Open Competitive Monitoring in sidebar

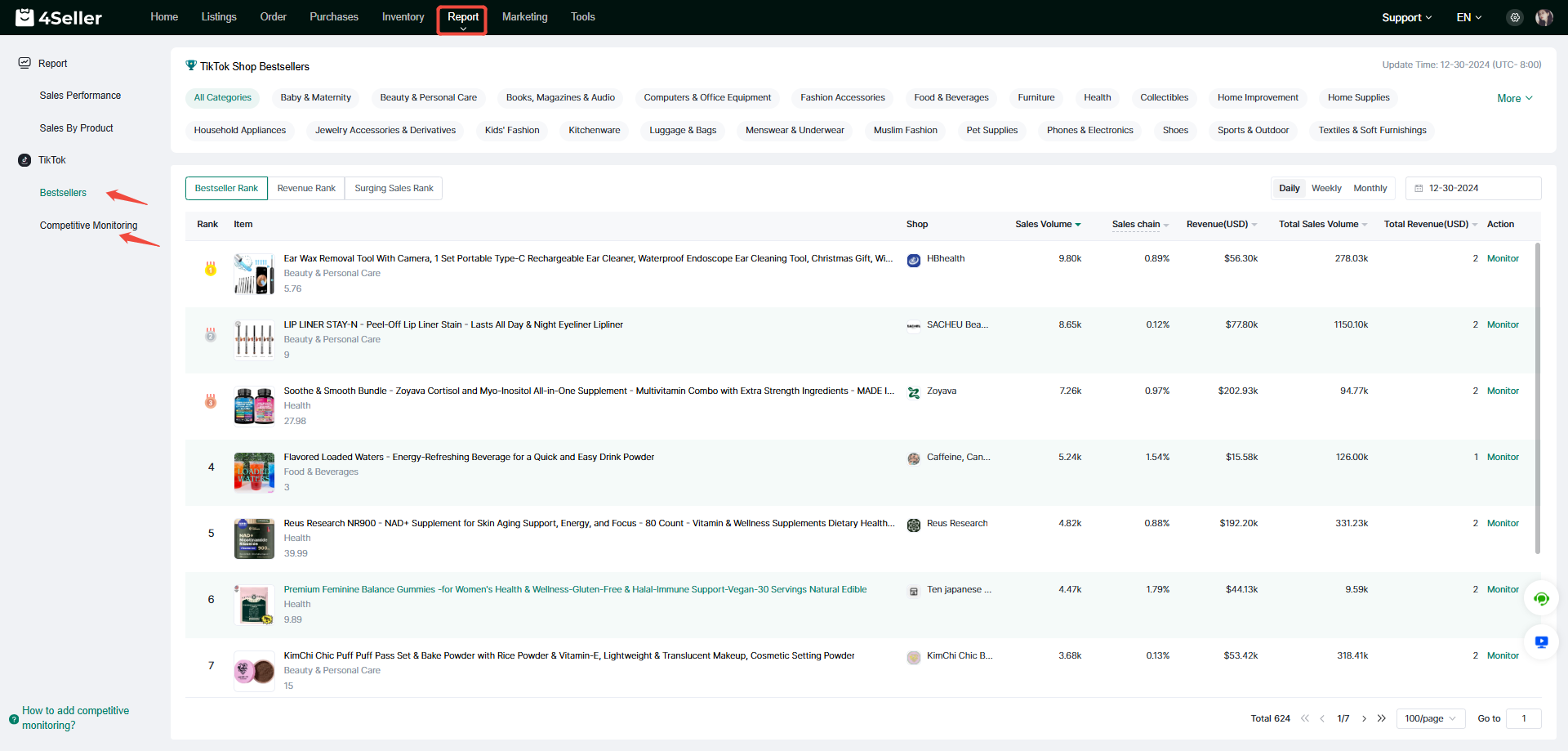point(88,226)
